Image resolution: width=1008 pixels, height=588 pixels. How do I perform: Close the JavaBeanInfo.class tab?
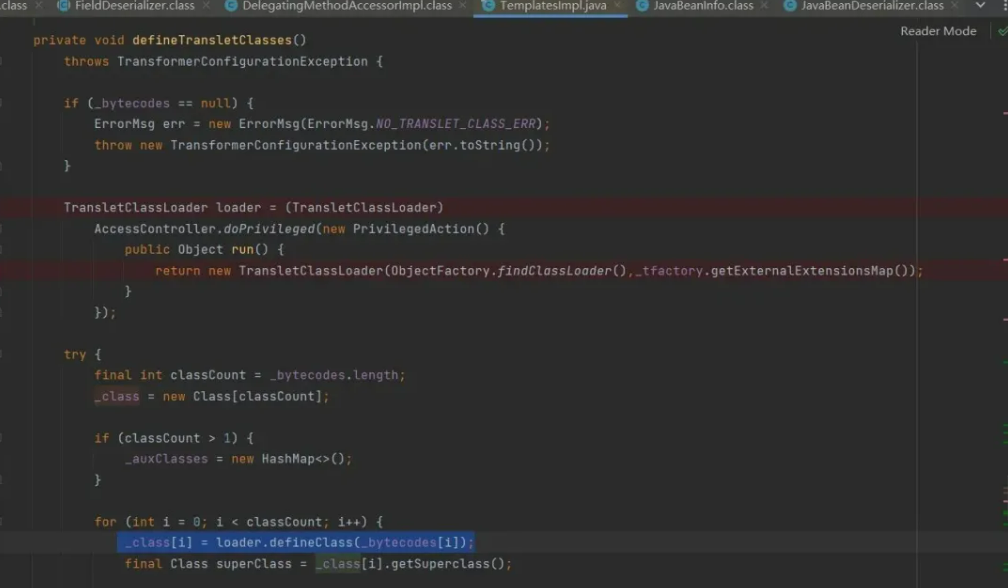click(764, 6)
